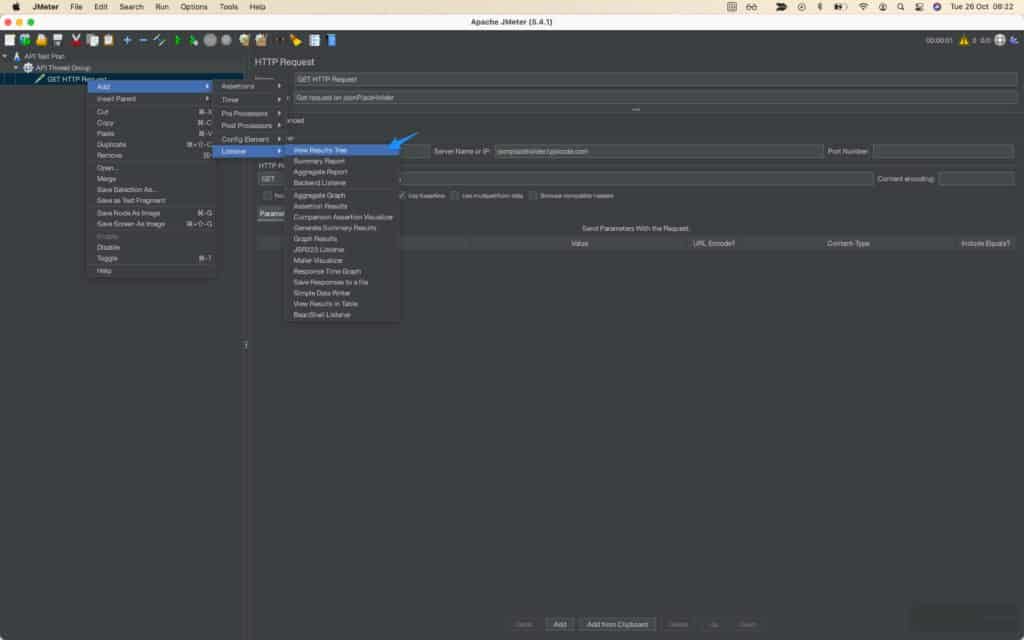
Task: Open Insert Parent submenu in context menu
Action: [152, 99]
